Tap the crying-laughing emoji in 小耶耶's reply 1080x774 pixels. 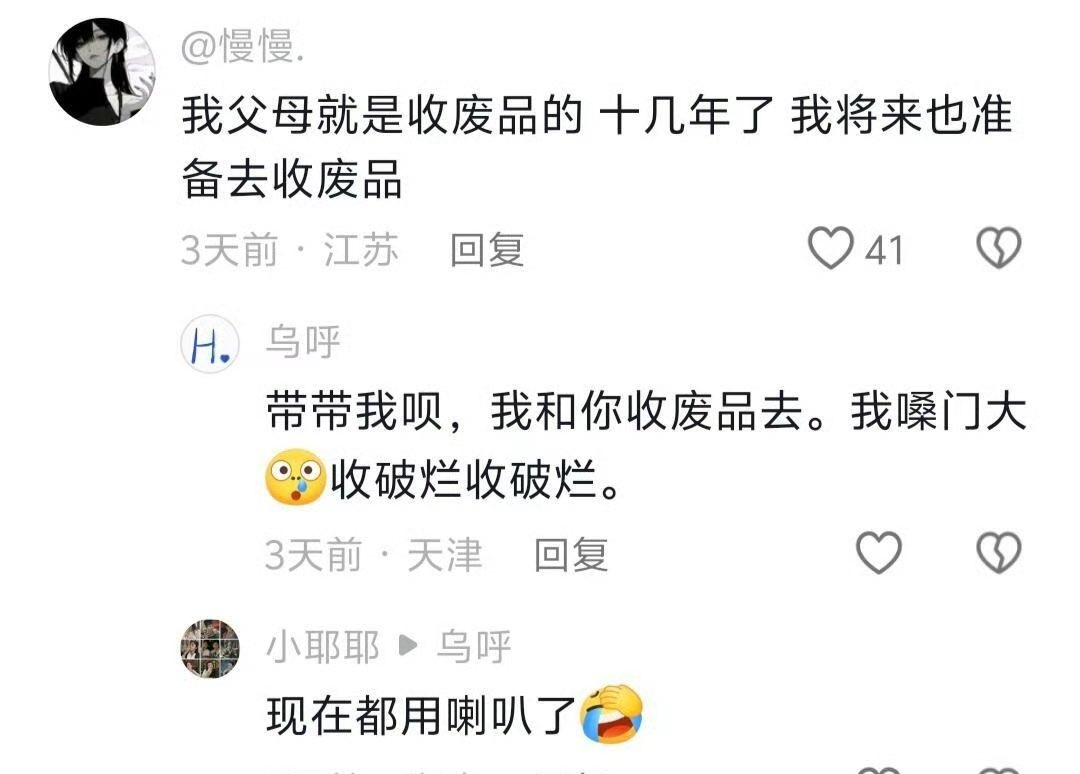coord(612,715)
